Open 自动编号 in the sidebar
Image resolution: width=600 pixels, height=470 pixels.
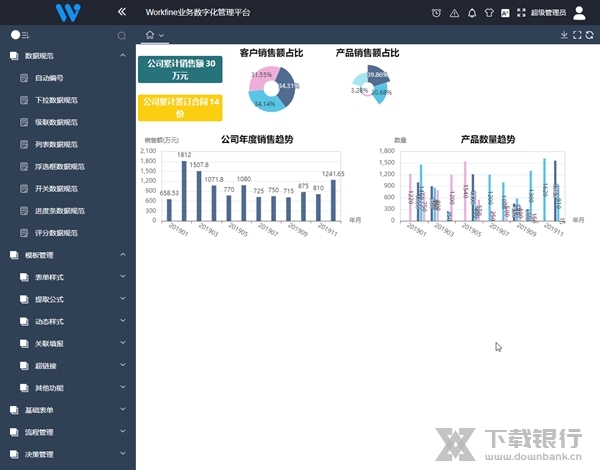[x=49, y=78]
